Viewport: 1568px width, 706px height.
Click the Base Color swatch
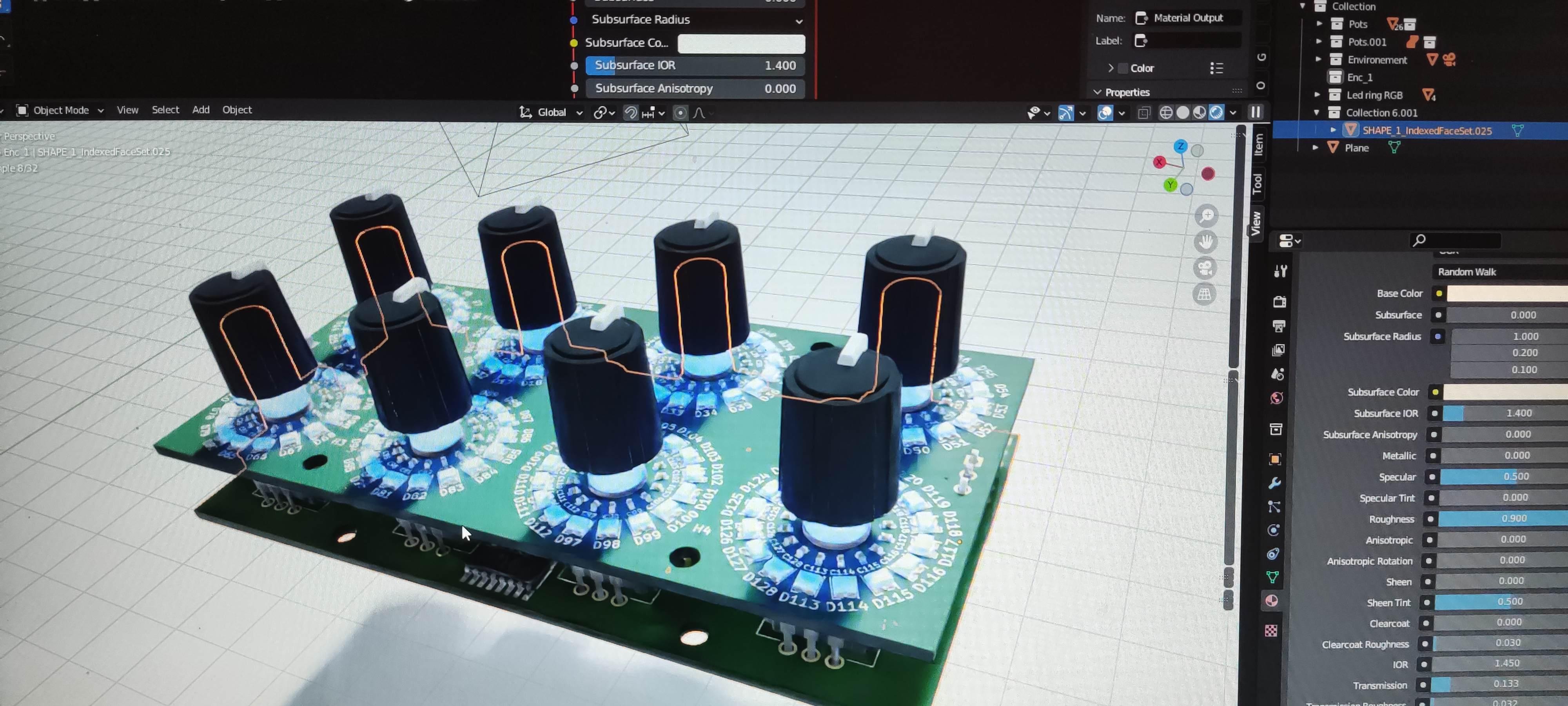point(1506,293)
